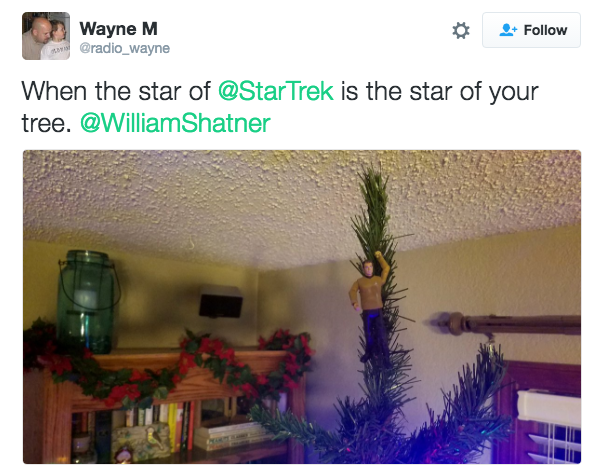Open the @WilliamShatner mention link

click(x=175, y=123)
